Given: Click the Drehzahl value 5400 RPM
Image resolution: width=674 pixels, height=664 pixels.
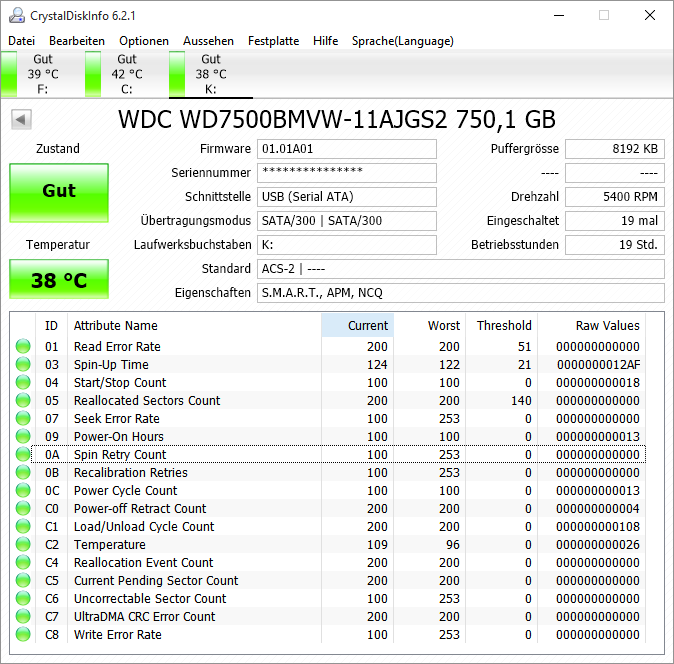Looking at the screenshot, I should click(x=615, y=197).
